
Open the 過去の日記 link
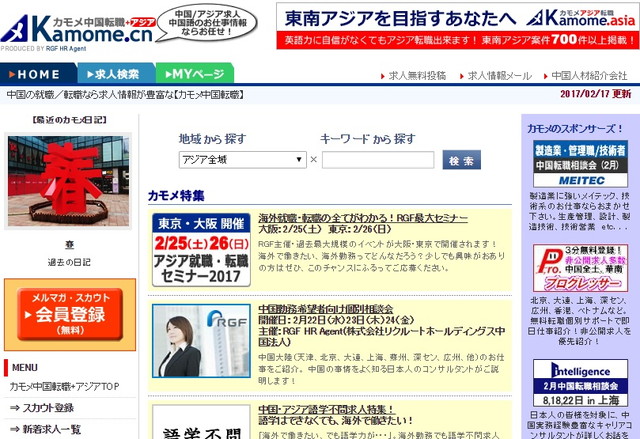[x=67, y=262]
